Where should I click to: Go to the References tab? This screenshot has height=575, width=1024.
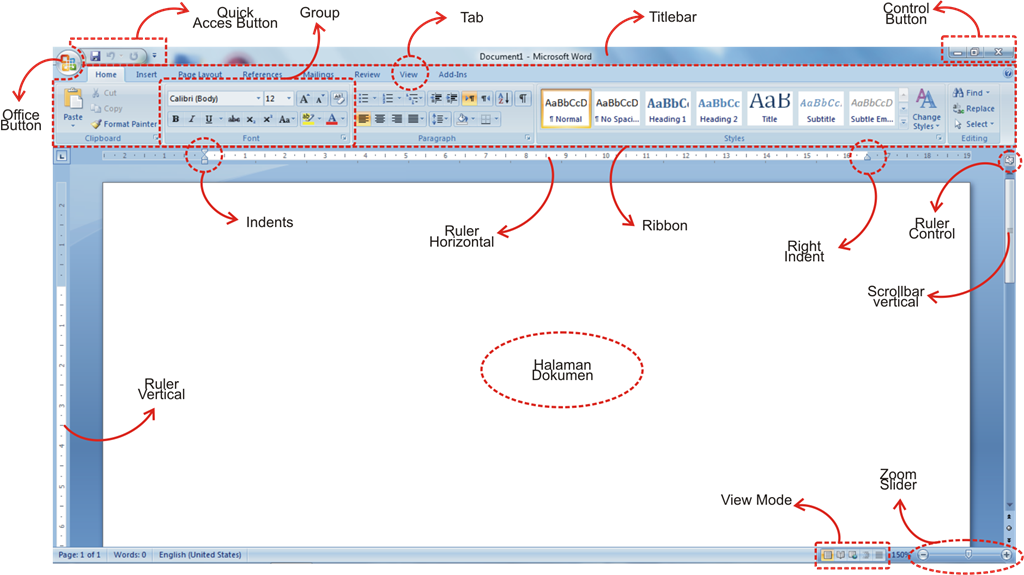pyautogui.click(x=262, y=74)
